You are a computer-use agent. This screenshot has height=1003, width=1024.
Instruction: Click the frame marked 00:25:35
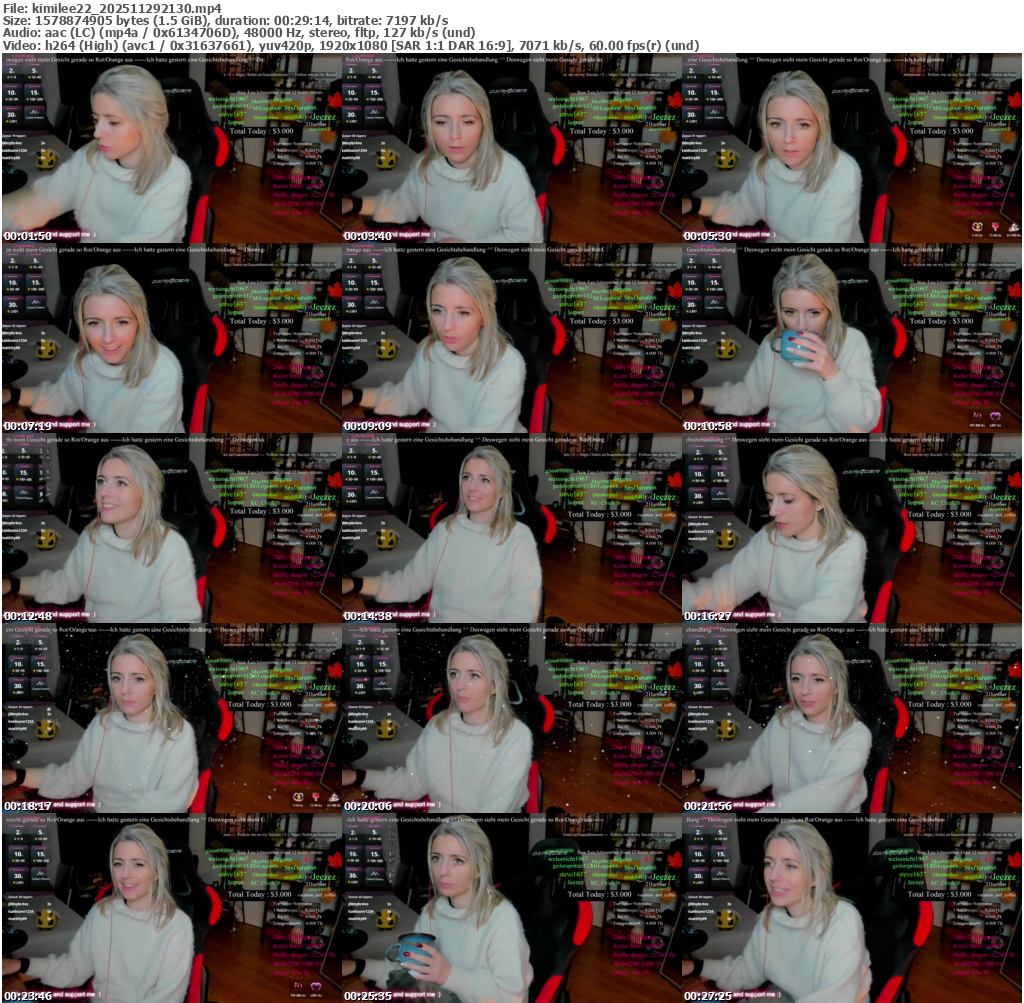pos(512,908)
